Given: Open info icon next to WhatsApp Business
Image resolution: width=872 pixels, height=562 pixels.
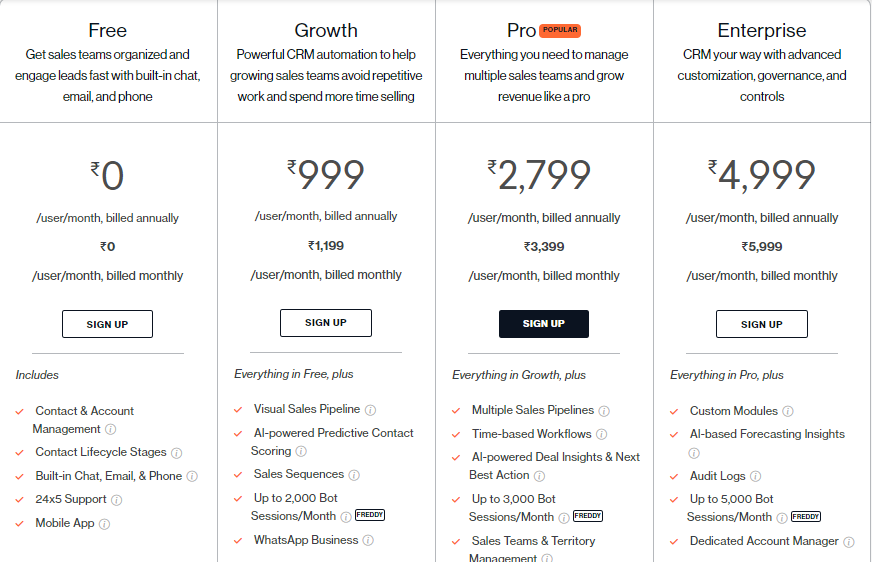Looking at the screenshot, I should coord(368,540).
